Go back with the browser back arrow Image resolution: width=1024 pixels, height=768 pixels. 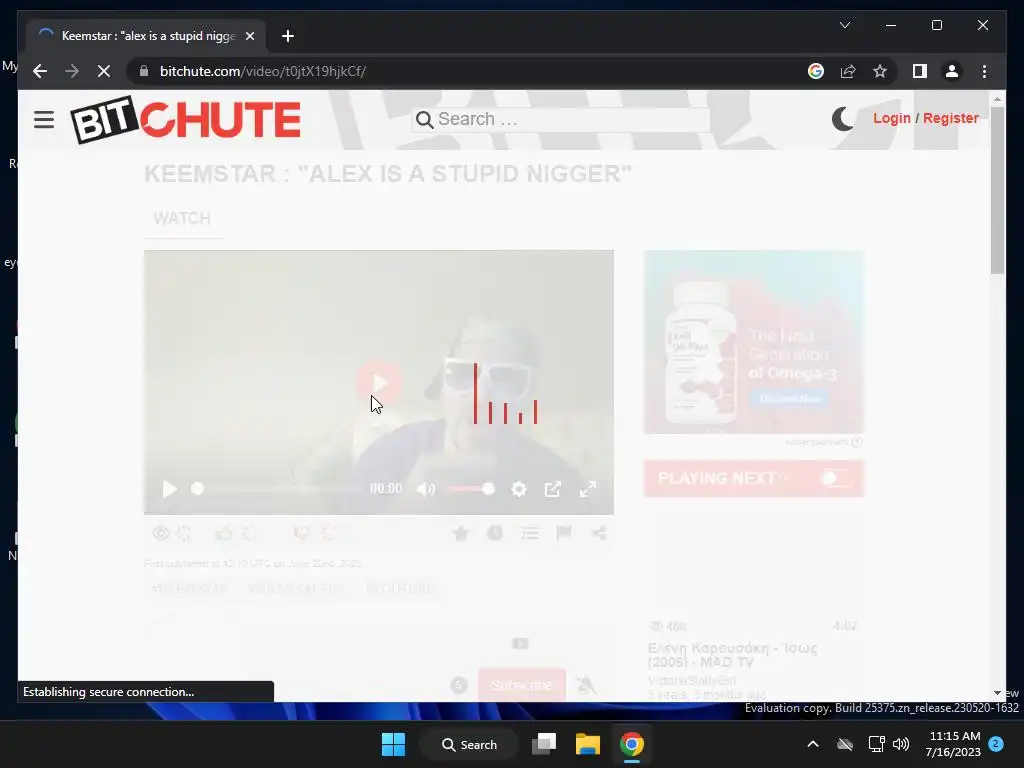40,71
